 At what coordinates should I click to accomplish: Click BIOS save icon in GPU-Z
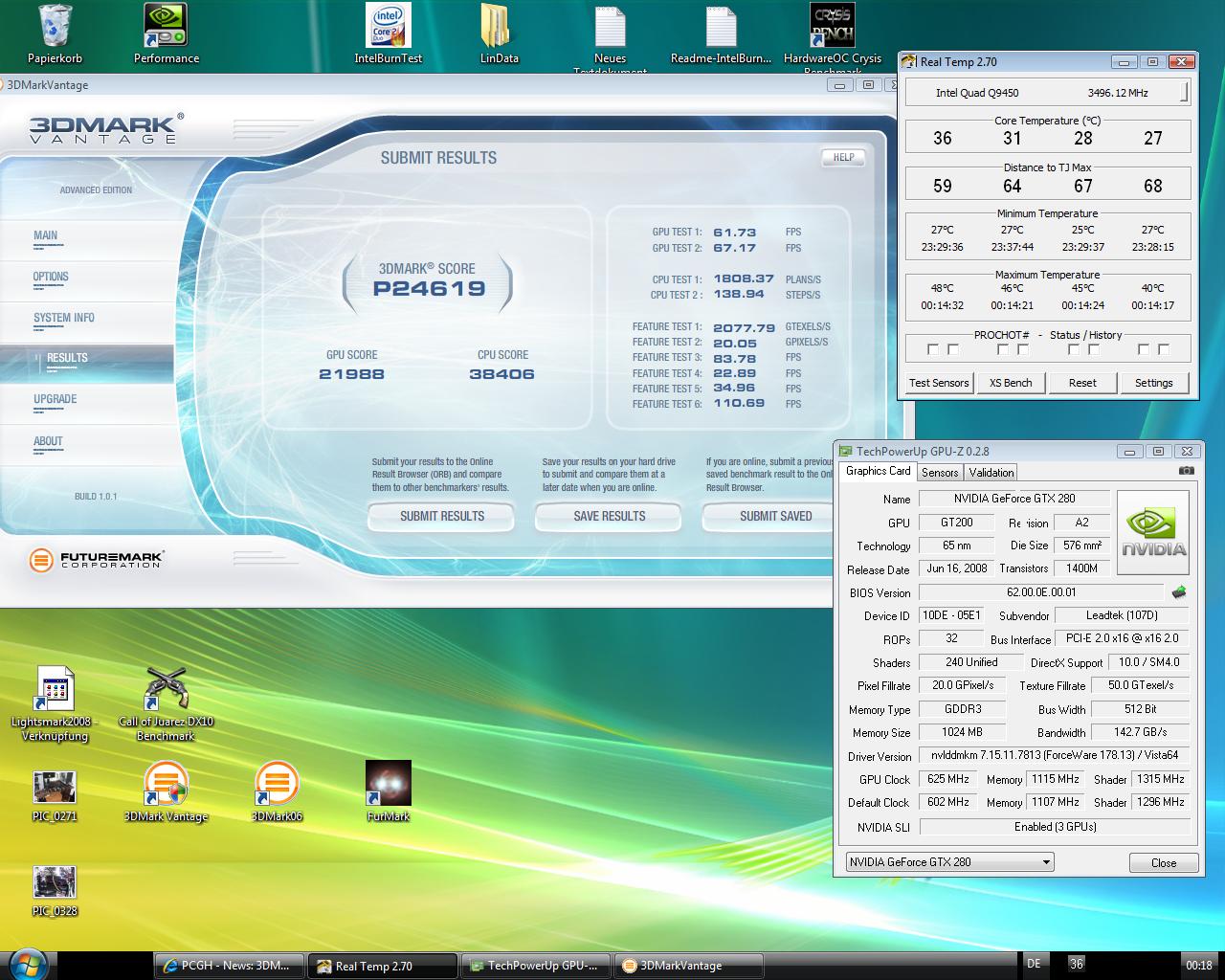1179,592
